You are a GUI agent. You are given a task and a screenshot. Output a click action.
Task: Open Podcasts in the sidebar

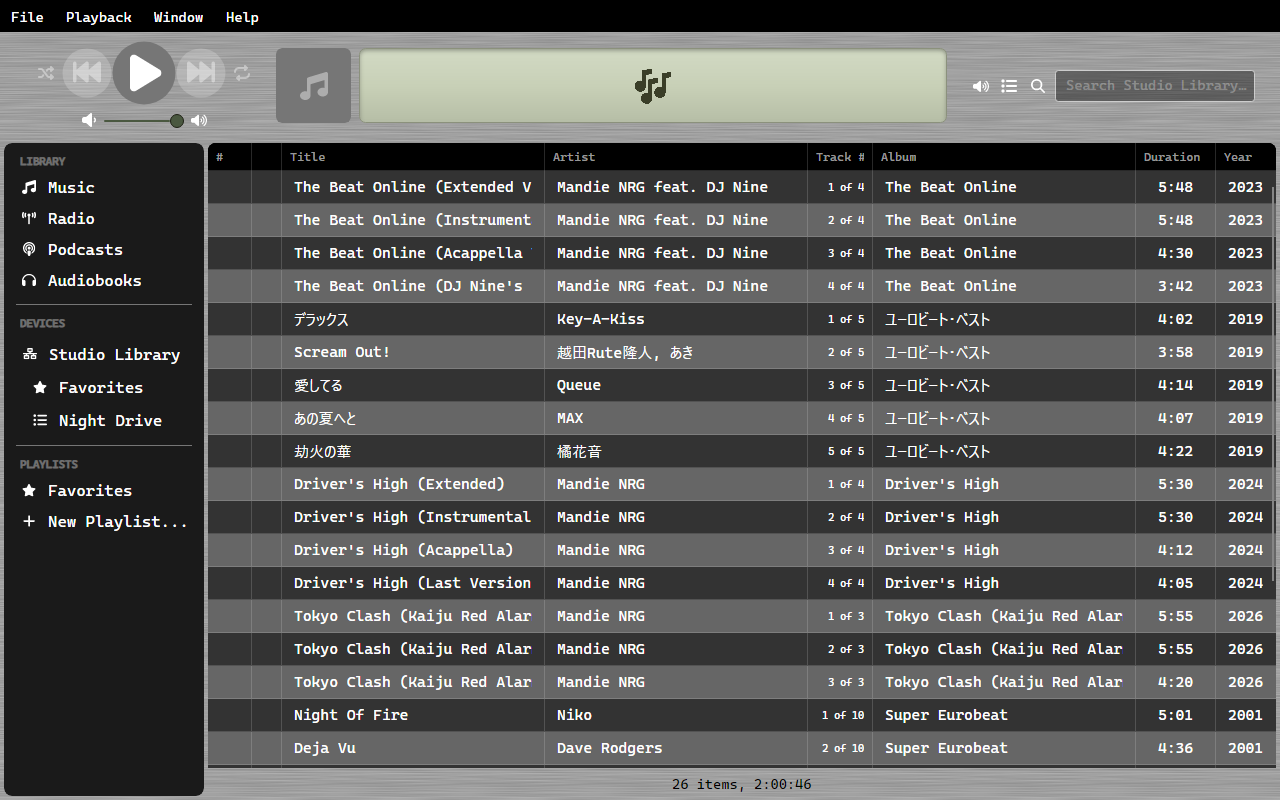pyautogui.click(x=104, y=250)
